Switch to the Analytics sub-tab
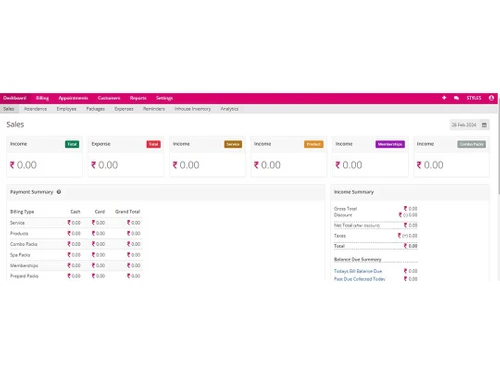Image resolution: width=500 pixels, height=375 pixels. pos(229,109)
